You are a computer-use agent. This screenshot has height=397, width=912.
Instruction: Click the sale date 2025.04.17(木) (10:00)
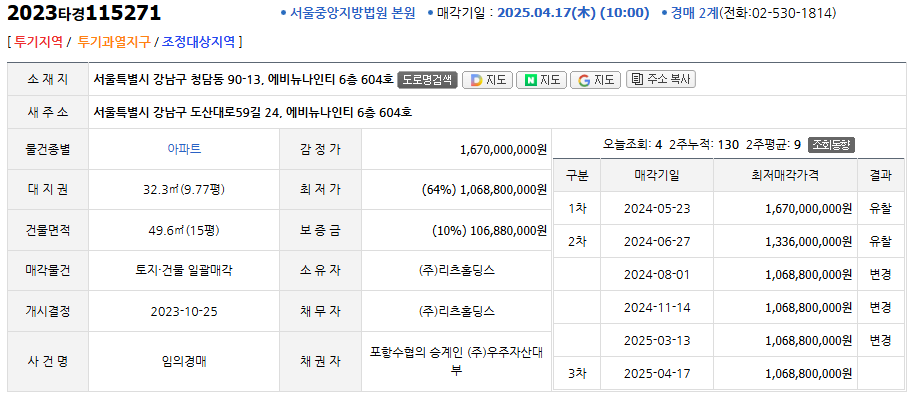pos(573,13)
